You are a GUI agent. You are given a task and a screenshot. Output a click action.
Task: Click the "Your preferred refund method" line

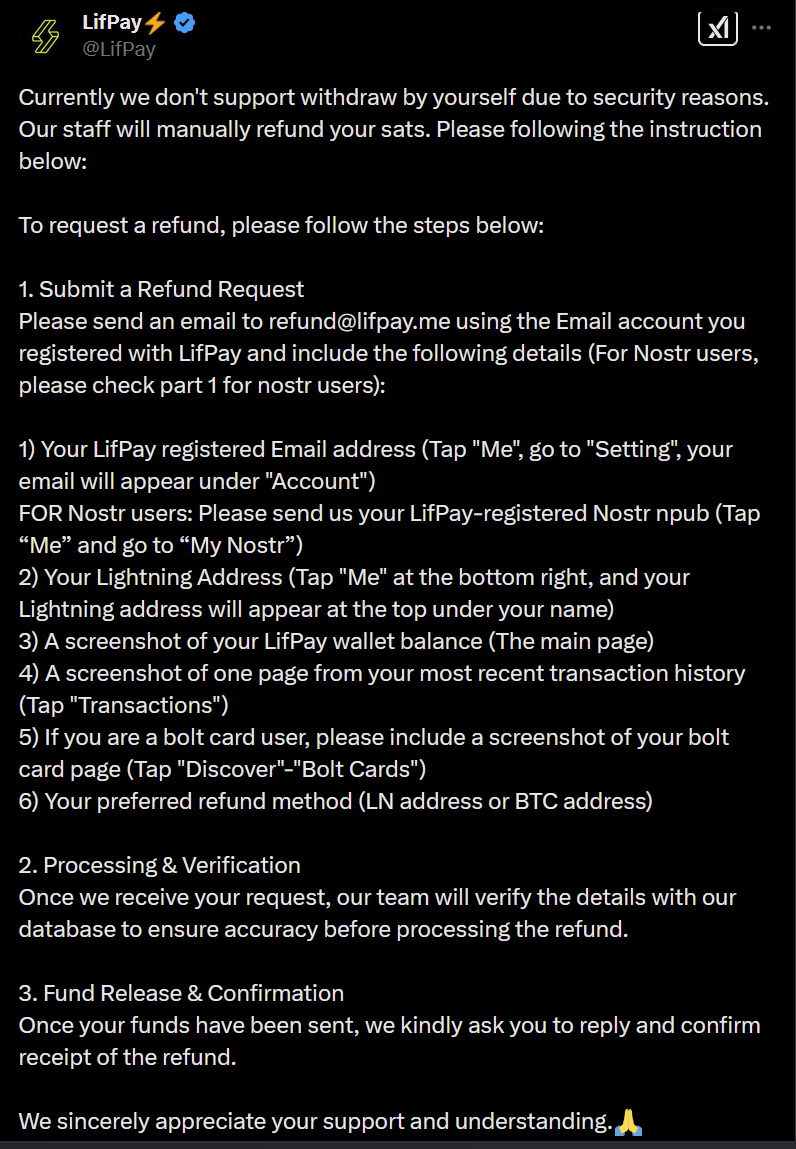click(335, 801)
